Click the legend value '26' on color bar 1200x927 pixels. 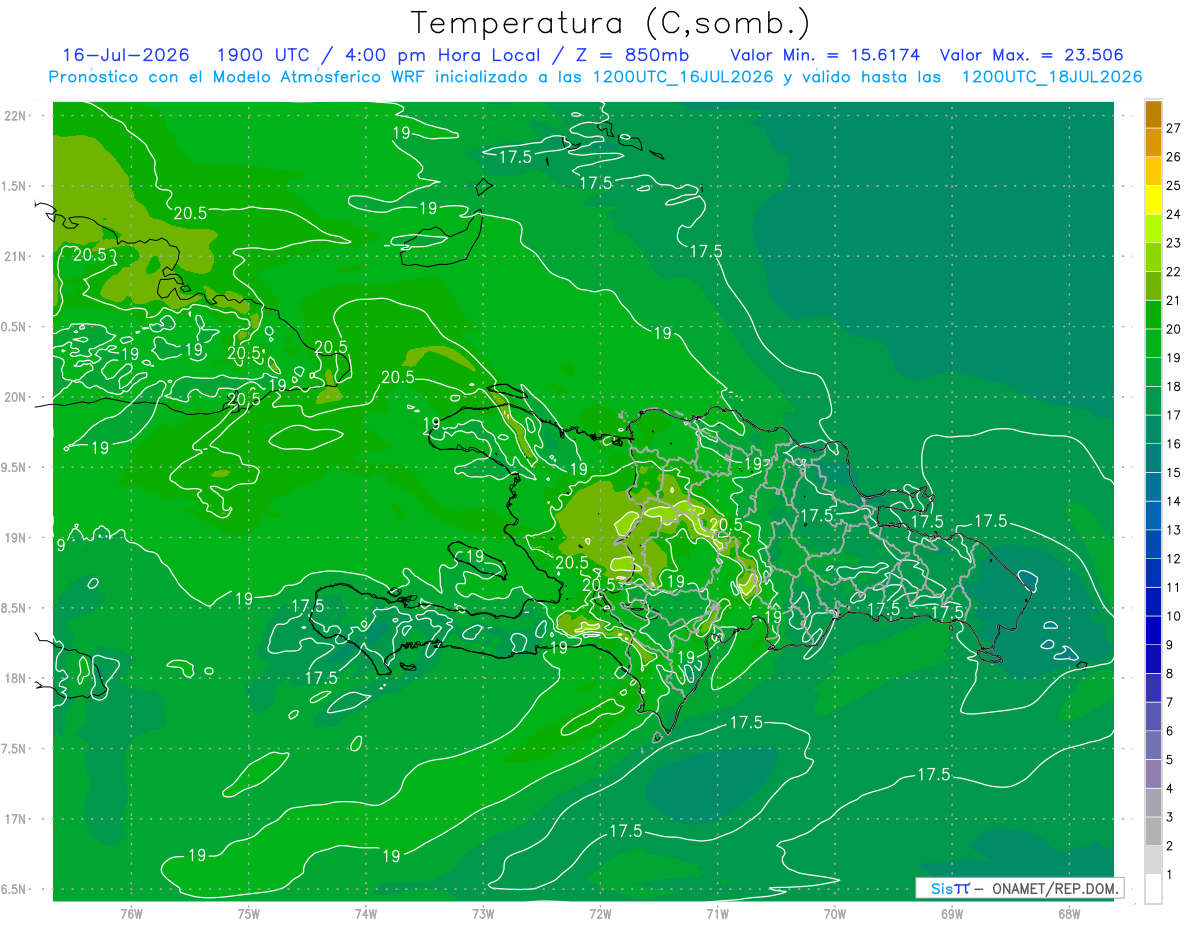coord(1174,157)
